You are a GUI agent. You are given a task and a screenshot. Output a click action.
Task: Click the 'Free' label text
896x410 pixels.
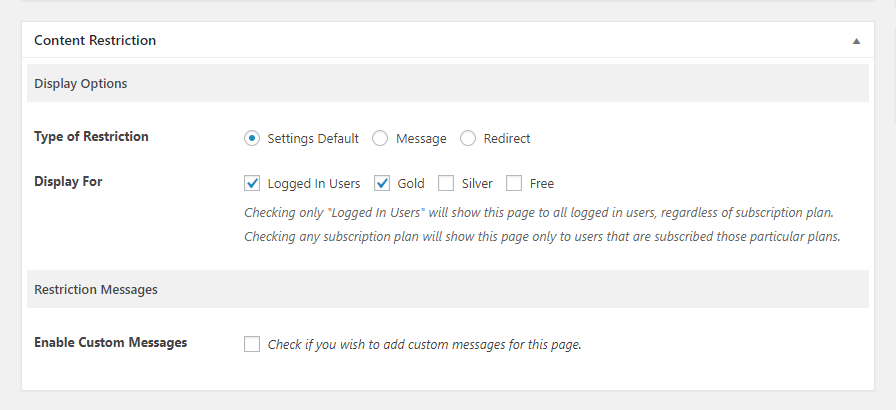[x=542, y=184]
